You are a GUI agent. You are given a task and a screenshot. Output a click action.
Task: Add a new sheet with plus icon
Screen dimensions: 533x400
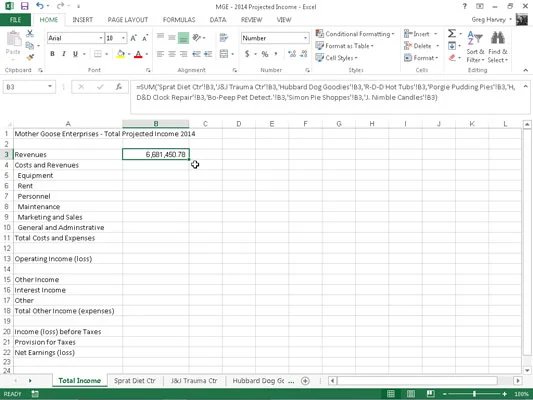click(305, 381)
